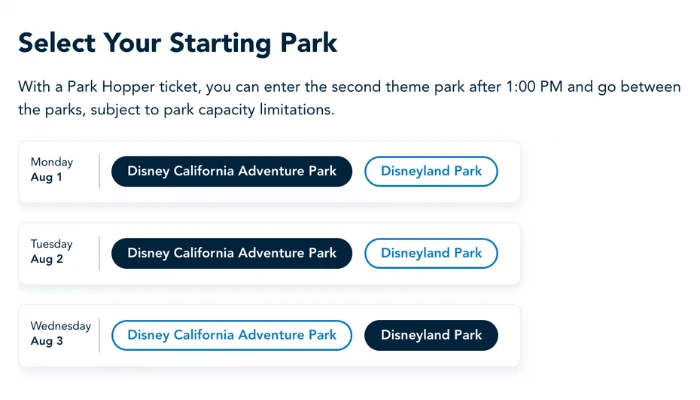This screenshot has width=700, height=400.
Task: Click the Aug 2 date label
Action: coord(47,259)
